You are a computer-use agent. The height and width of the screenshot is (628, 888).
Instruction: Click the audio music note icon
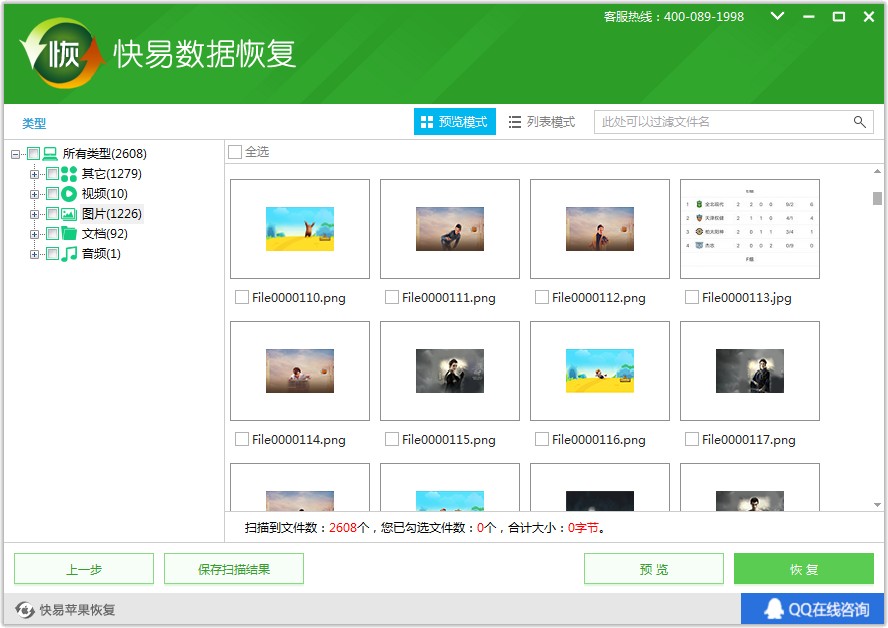pyautogui.click(x=69, y=254)
